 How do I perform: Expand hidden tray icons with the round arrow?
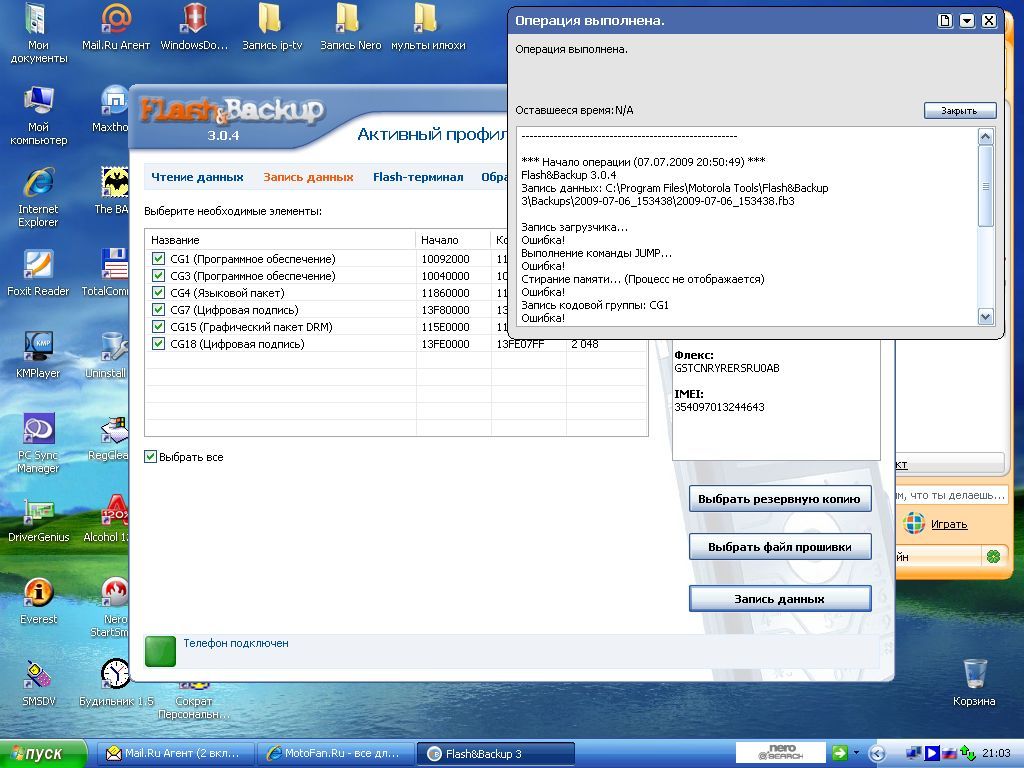878,754
